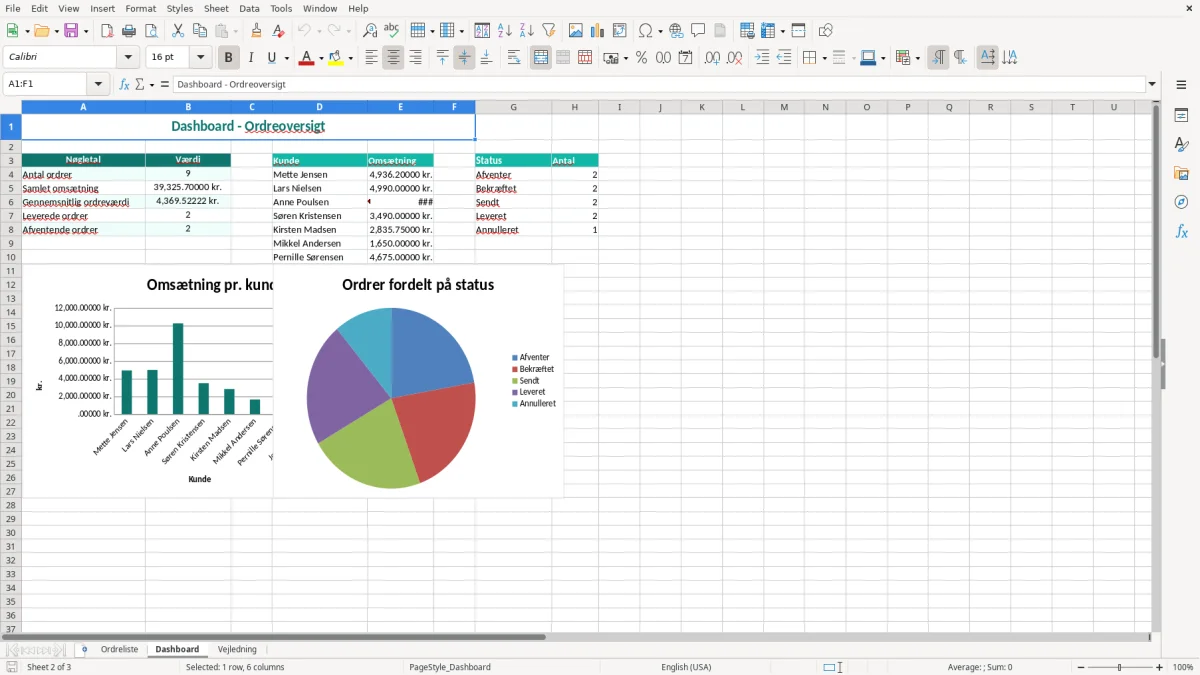Open Find and Replace
1200x675 pixels.
370,31
